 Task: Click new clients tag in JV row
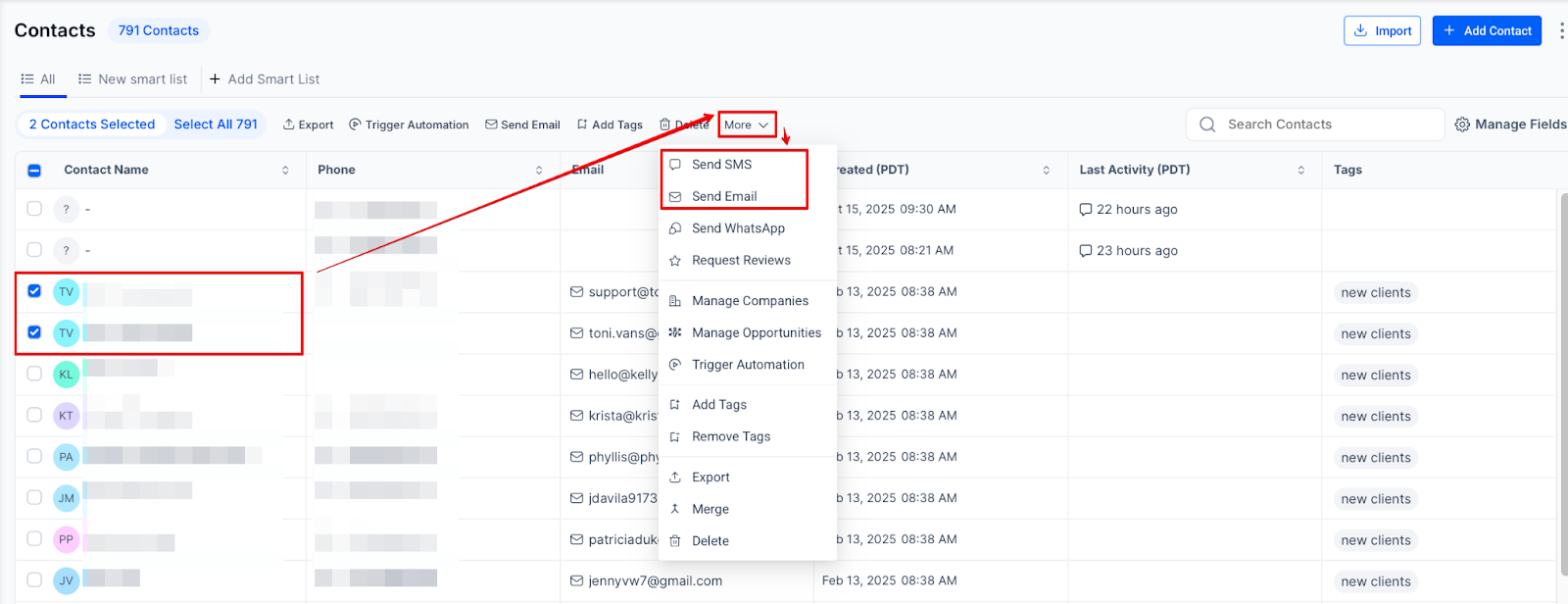point(1376,581)
